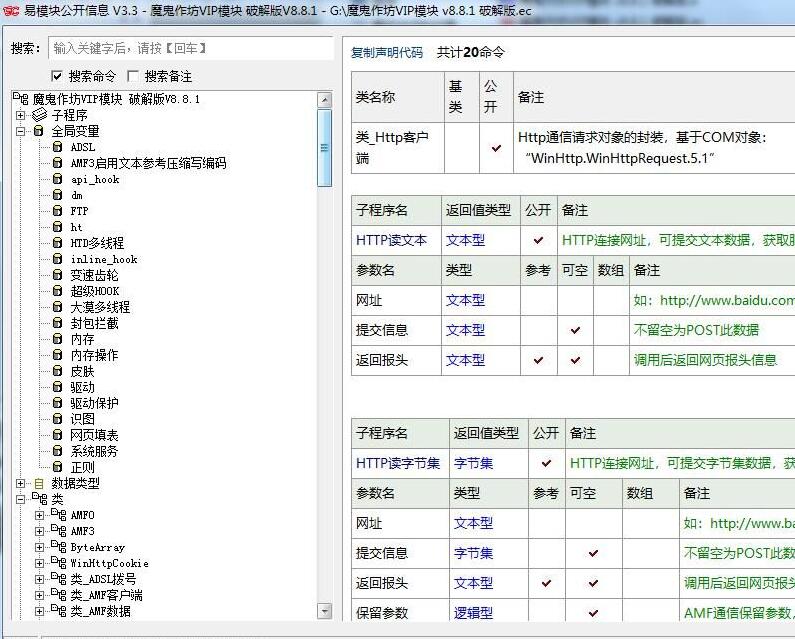Viewport: 795px width, 639px height.
Task: Open the HTTP读字节集 subroutine link
Action: [398, 463]
